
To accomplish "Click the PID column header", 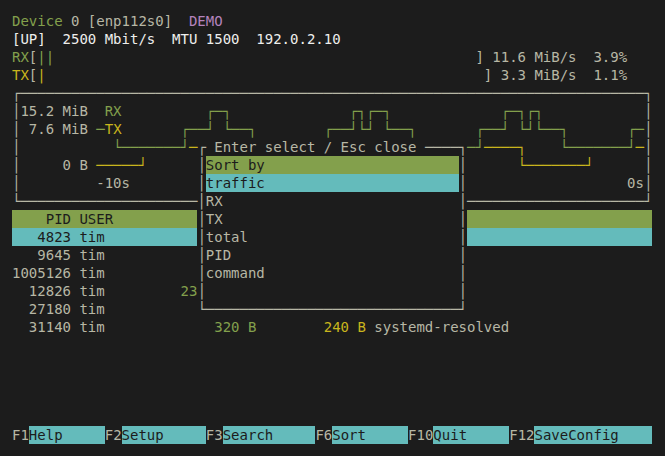I will click(x=58, y=219).
